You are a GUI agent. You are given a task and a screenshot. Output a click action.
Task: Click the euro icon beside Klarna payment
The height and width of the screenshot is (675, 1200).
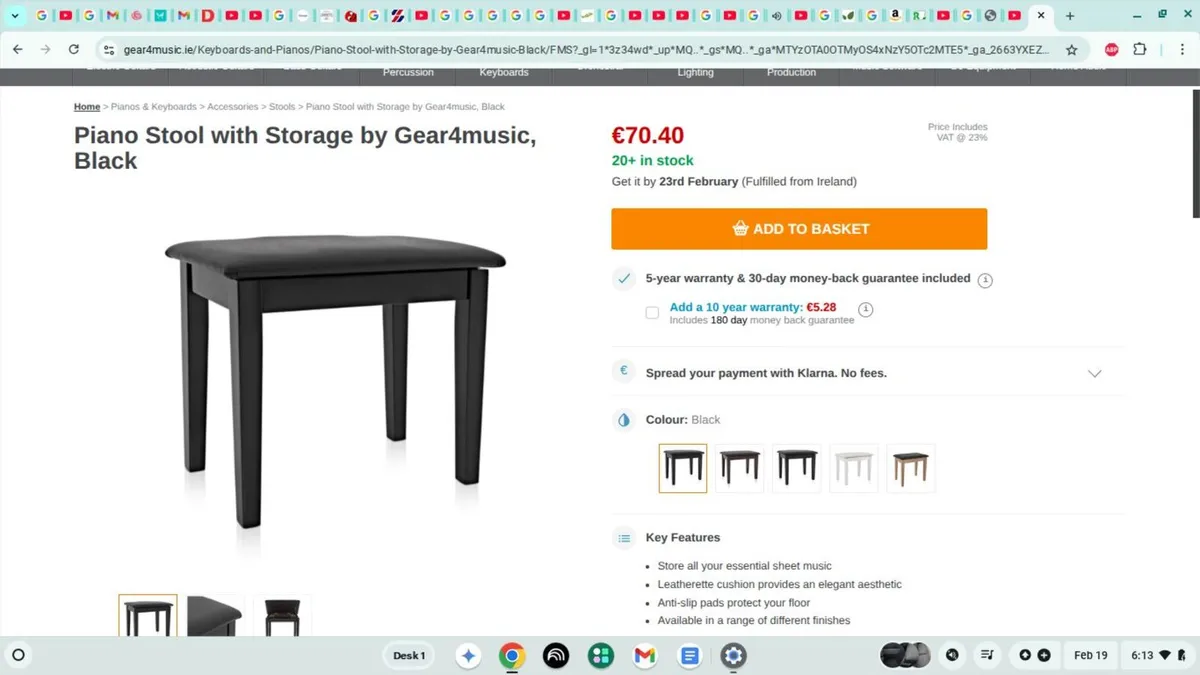click(x=623, y=372)
